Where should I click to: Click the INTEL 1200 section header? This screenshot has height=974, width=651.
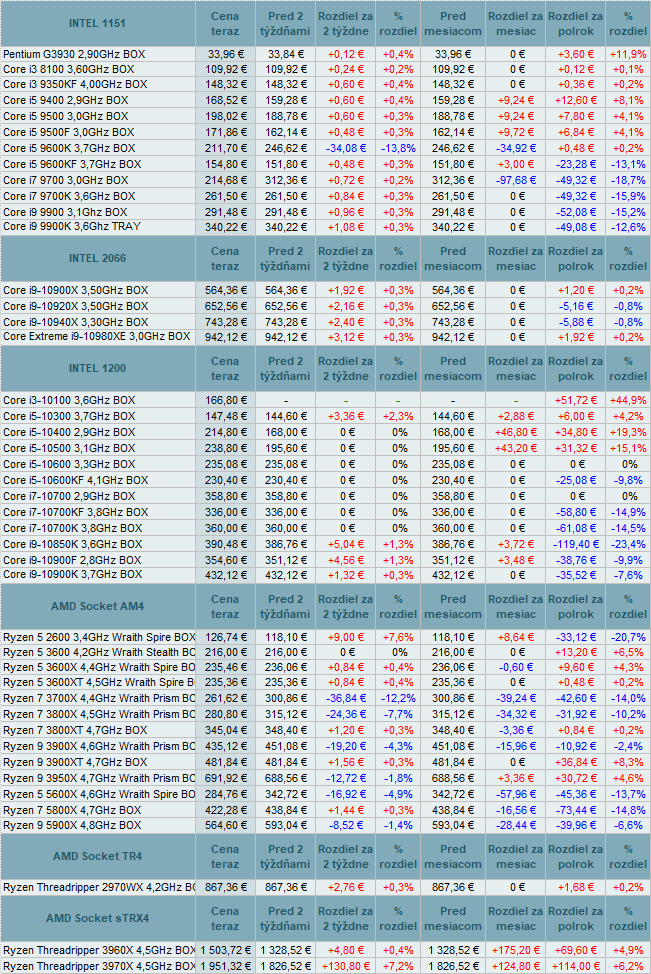click(x=97, y=368)
